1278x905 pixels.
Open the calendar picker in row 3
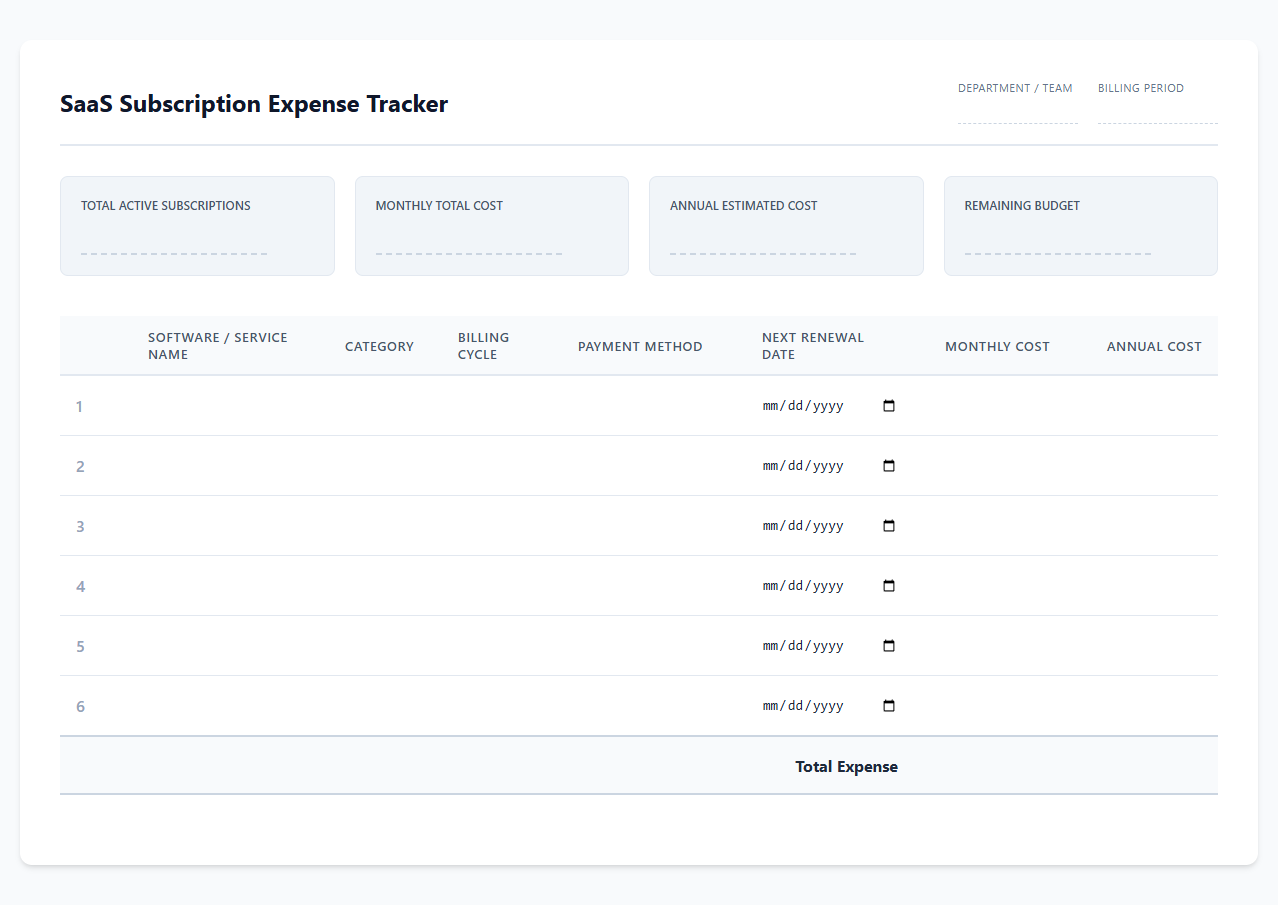pyautogui.click(x=889, y=526)
